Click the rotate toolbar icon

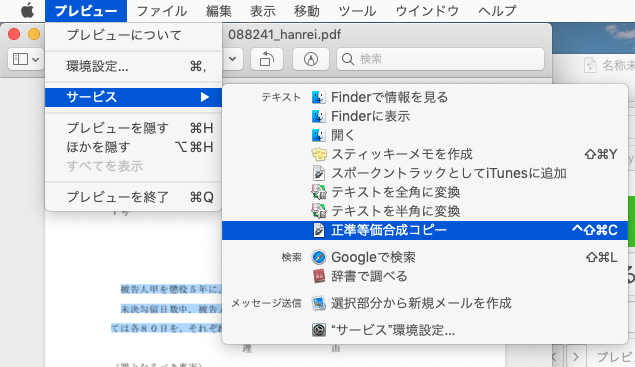[x=266, y=59]
